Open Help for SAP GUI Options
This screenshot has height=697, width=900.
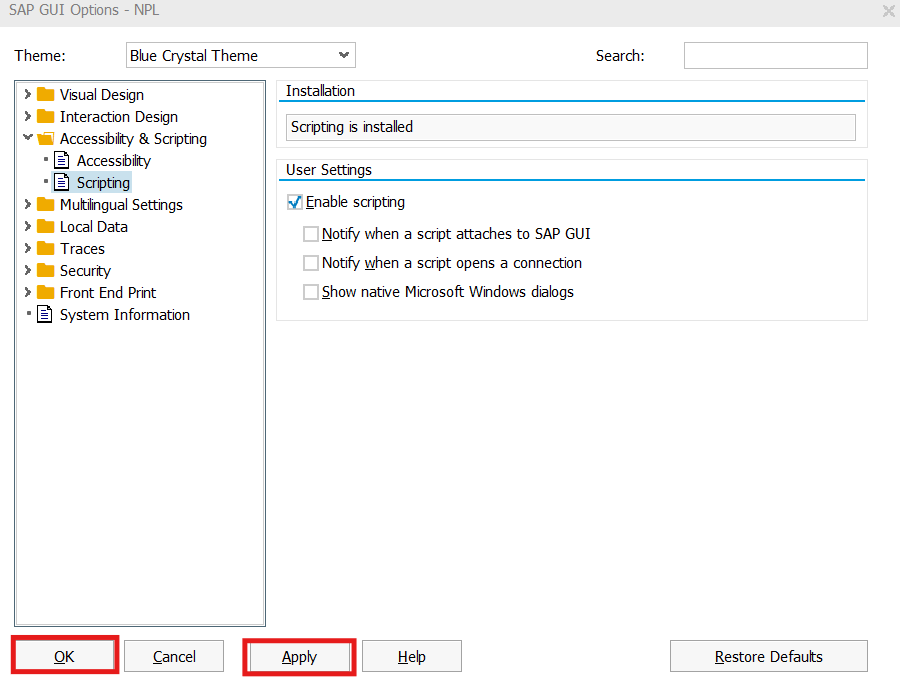[x=412, y=656]
